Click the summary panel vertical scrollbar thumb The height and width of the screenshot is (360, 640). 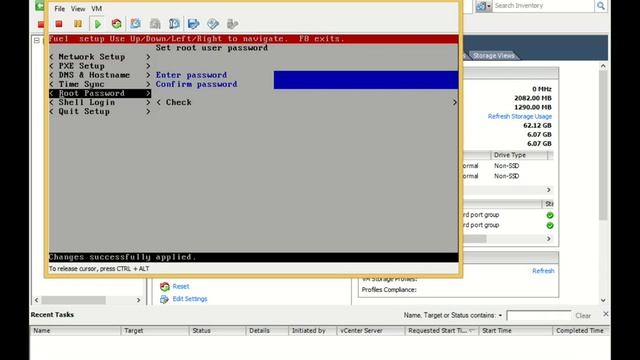(x=603, y=145)
